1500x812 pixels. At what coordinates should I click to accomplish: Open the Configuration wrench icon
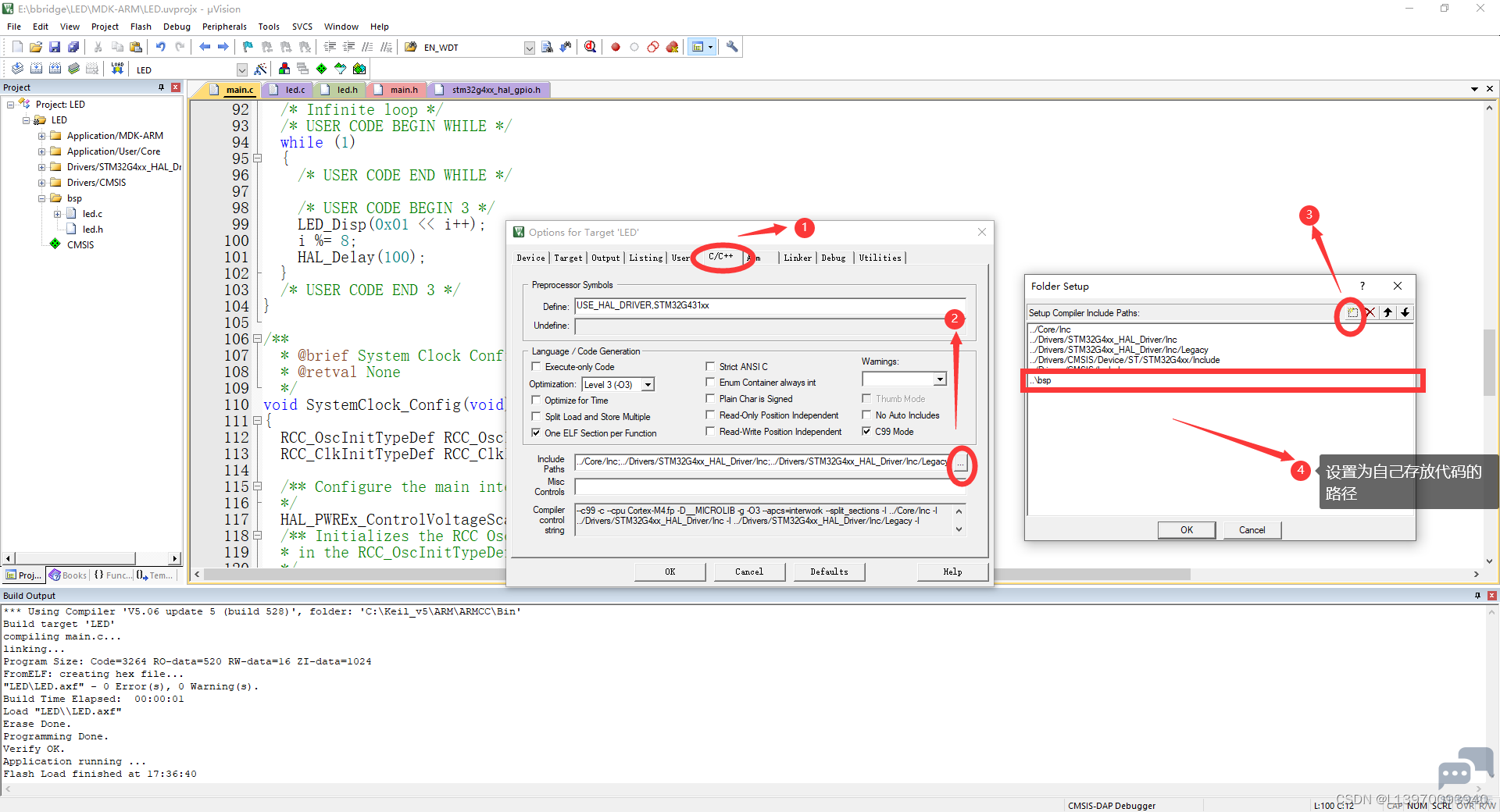[732, 47]
